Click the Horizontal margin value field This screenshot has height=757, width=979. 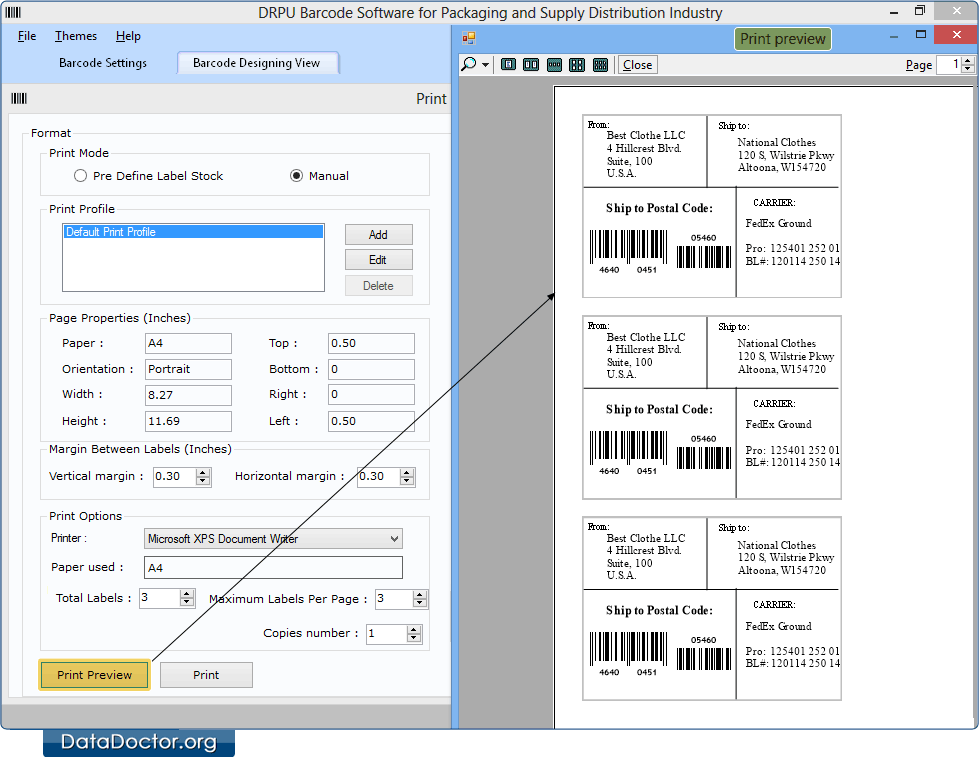pos(379,477)
